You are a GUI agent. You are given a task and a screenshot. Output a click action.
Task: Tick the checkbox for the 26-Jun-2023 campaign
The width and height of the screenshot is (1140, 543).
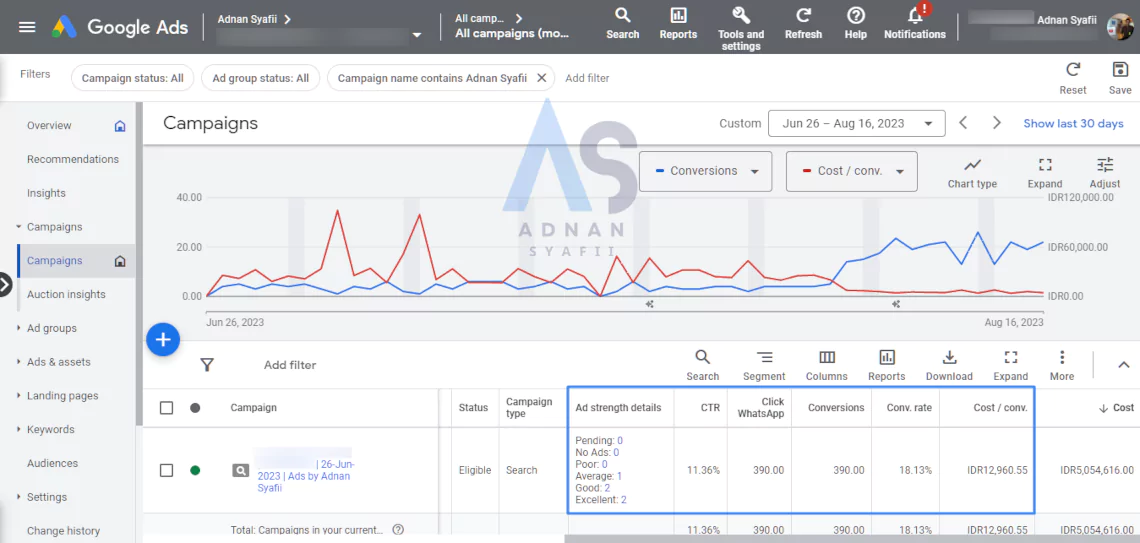pos(166,470)
